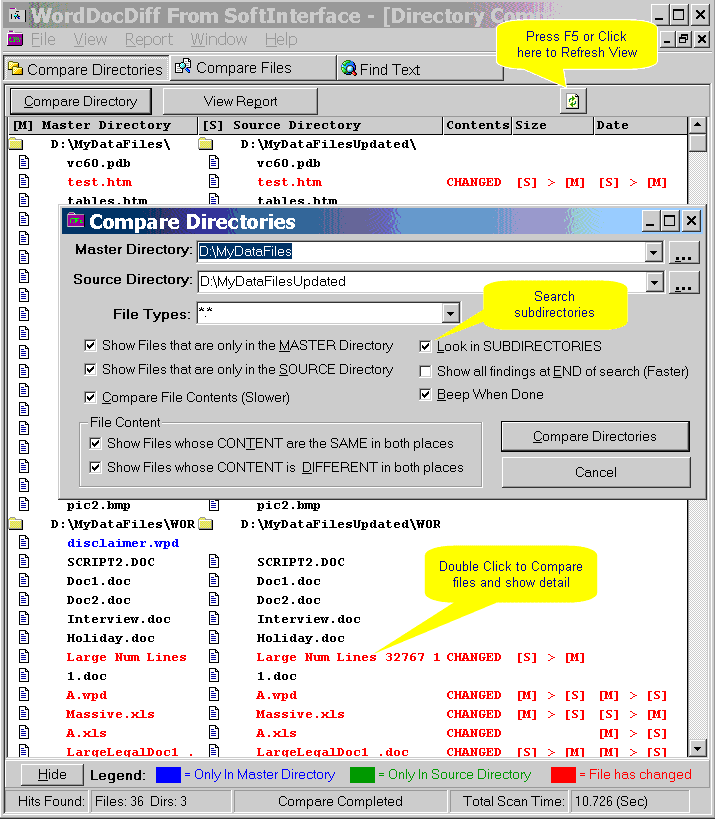Image resolution: width=715 pixels, height=819 pixels.
Task: Browse for Source Directory with ellipsis button
Action: (x=683, y=283)
